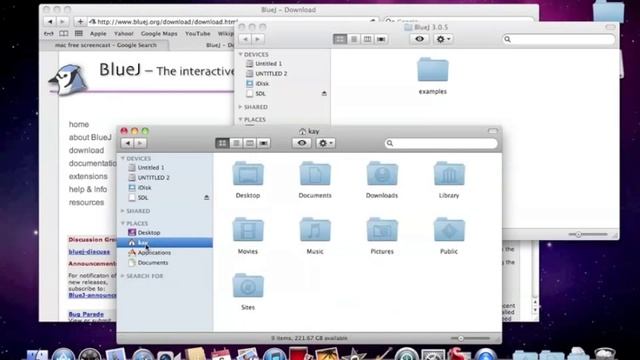Screen dimensions: 640x360
Task: Open the Music folder in kay window
Action: pyautogui.click(x=315, y=230)
